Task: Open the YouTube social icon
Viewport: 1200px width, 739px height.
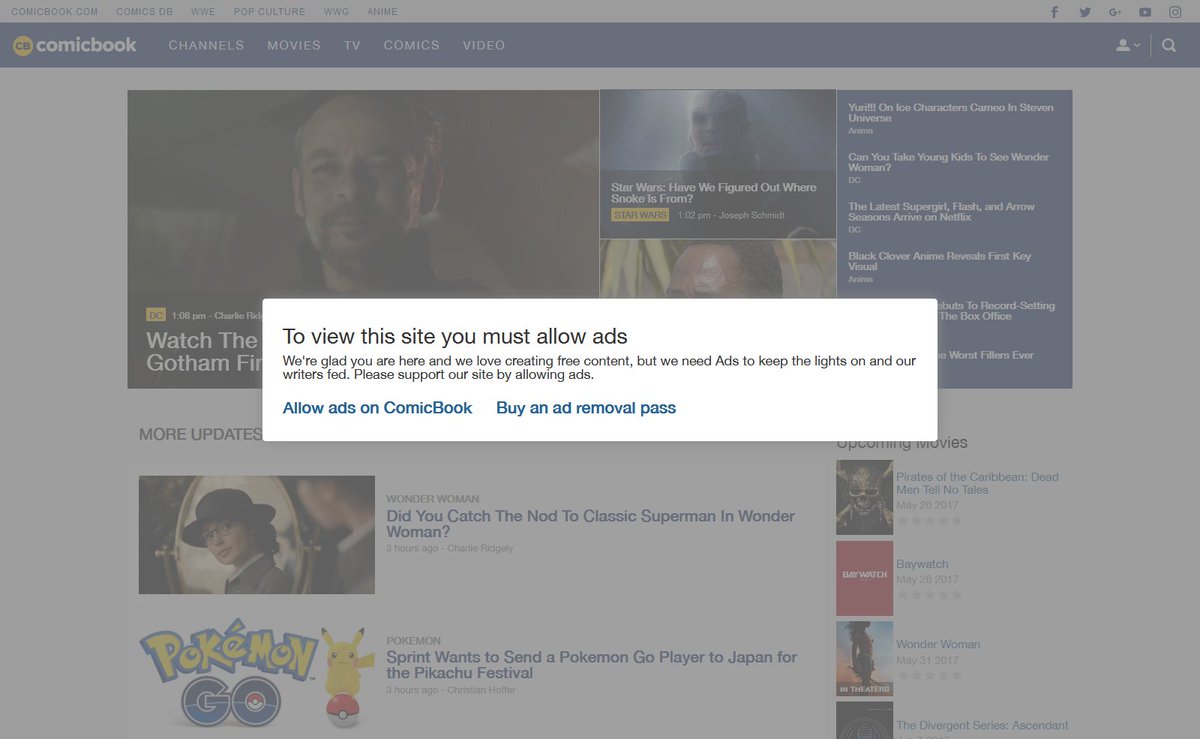Action: click(1145, 12)
